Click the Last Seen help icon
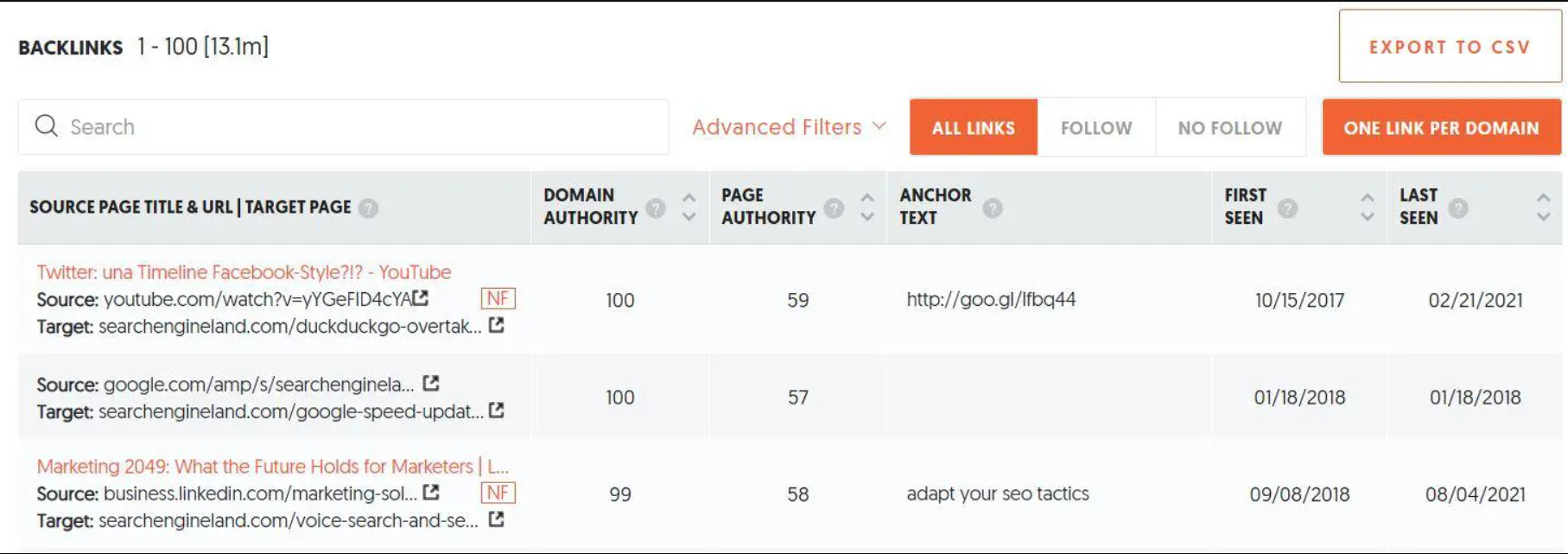This screenshot has height=554, width=1568. (x=1459, y=207)
